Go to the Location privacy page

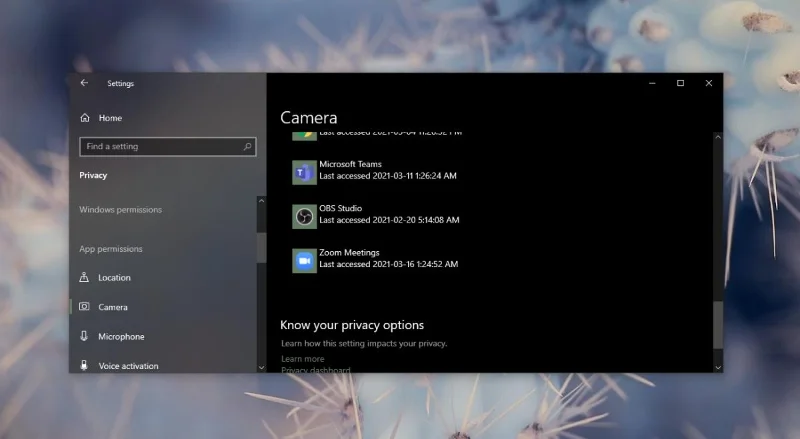pyautogui.click(x=114, y=278)
